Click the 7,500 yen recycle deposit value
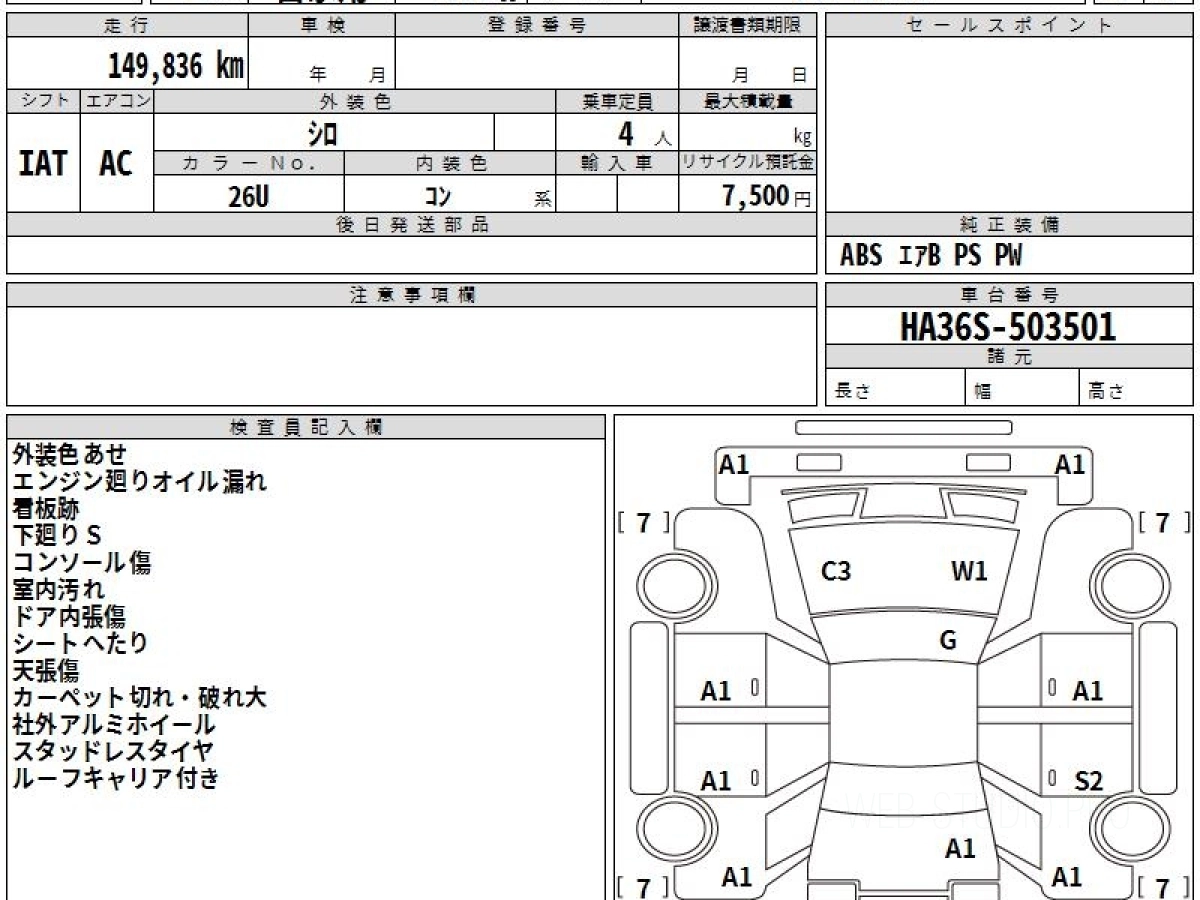1200x900 pixels. (x=757, y=197)
